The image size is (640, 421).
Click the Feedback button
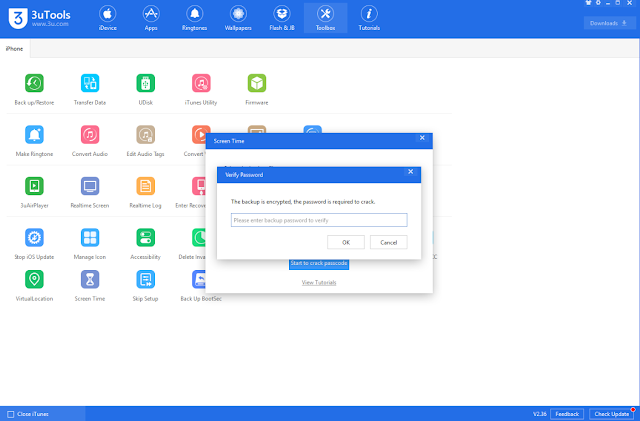[x=567, y=414]
